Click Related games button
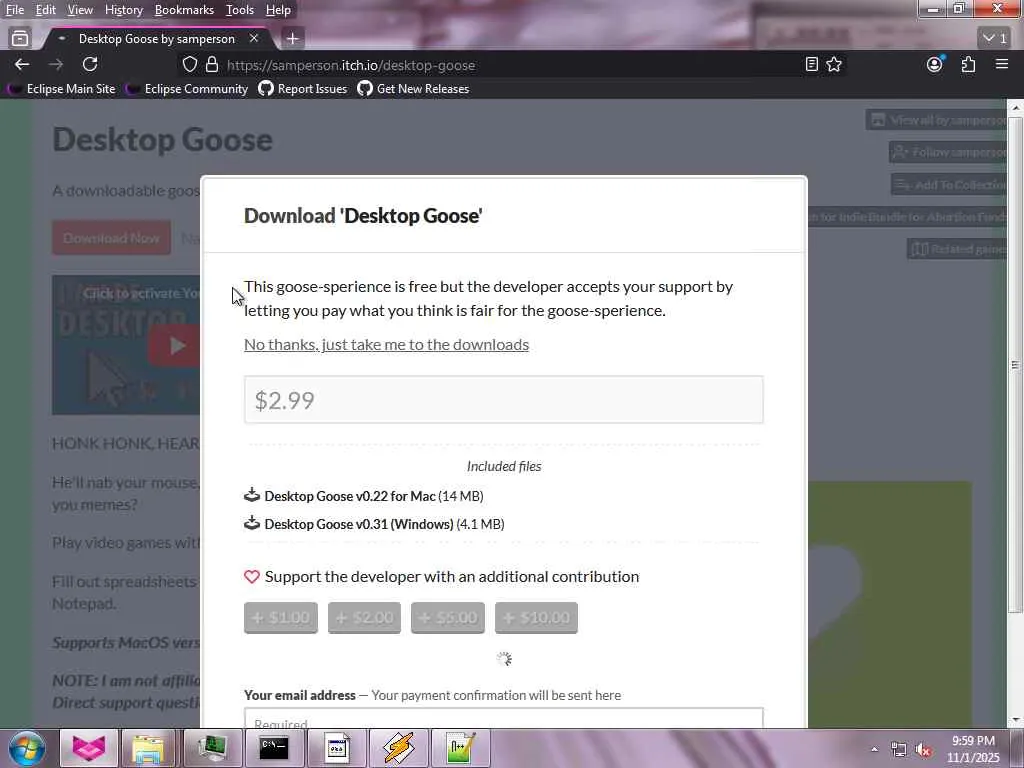The height and width of the screenshot is (768, 1024). (957, 249)
